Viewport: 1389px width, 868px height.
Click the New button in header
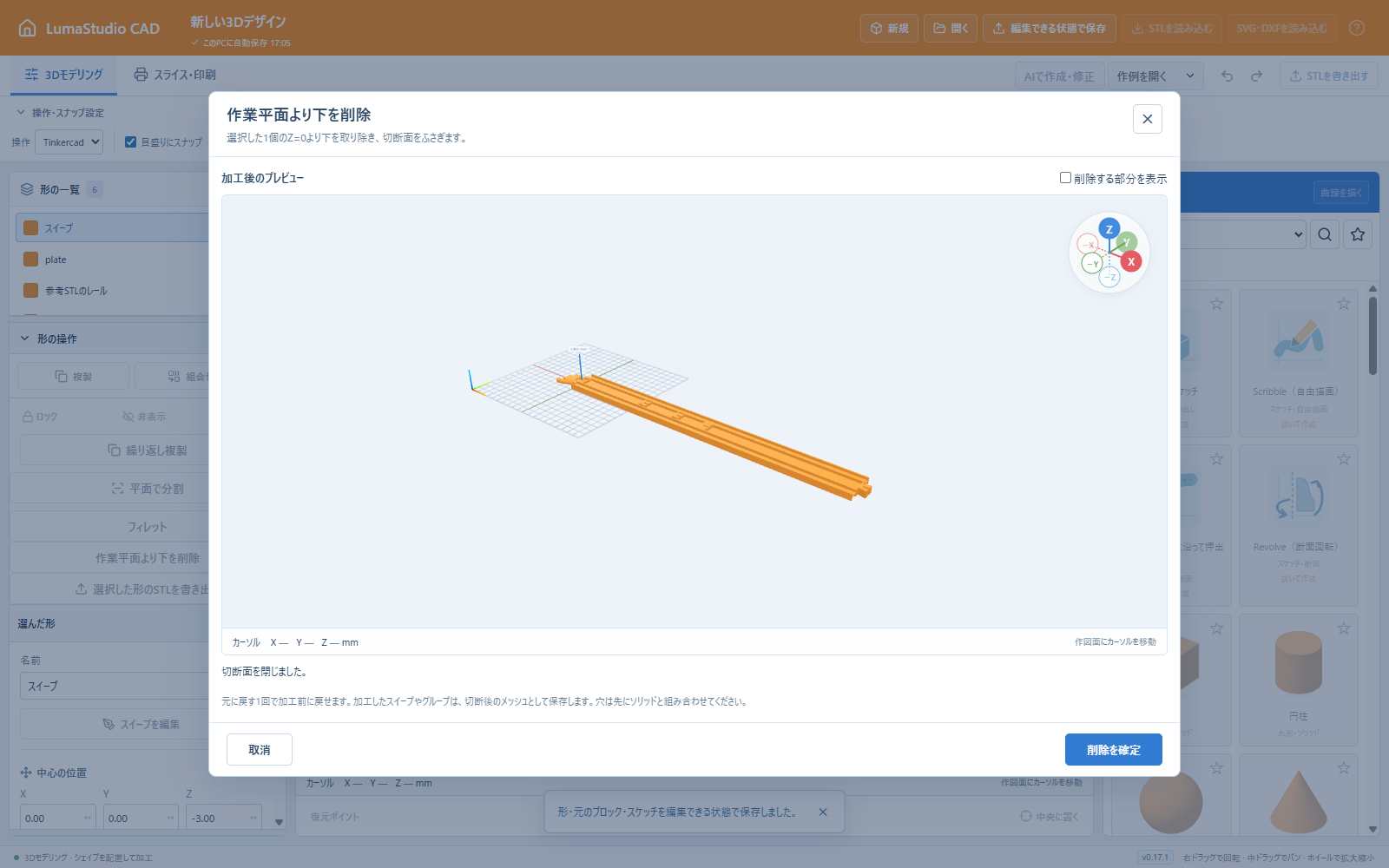click(x=889, y=29)
